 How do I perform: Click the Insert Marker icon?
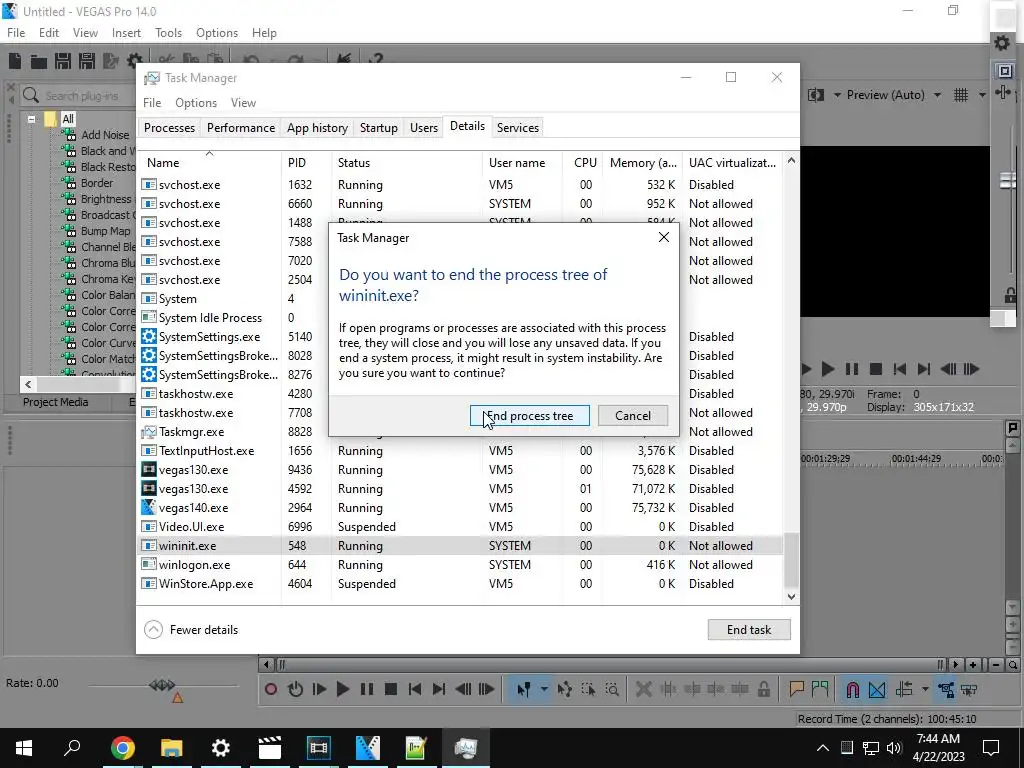click(796, 689)
